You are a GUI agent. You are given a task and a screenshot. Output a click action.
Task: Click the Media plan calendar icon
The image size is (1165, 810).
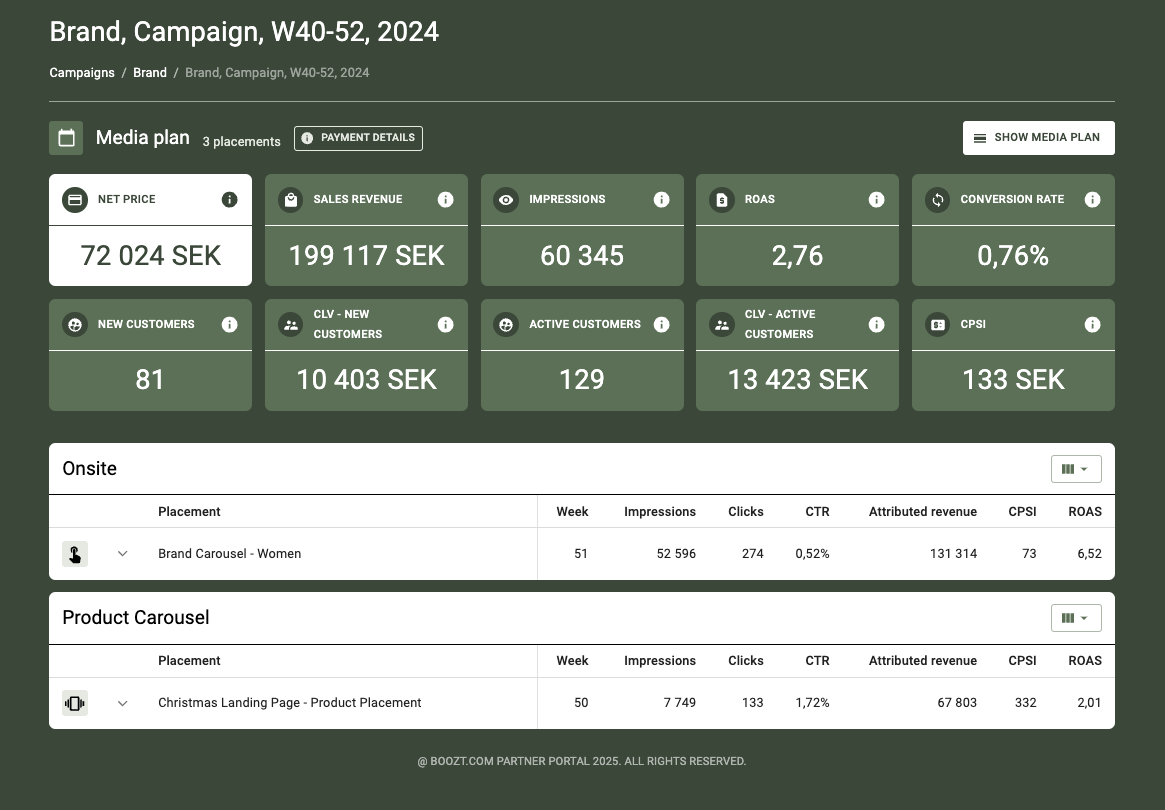(66, 138)
